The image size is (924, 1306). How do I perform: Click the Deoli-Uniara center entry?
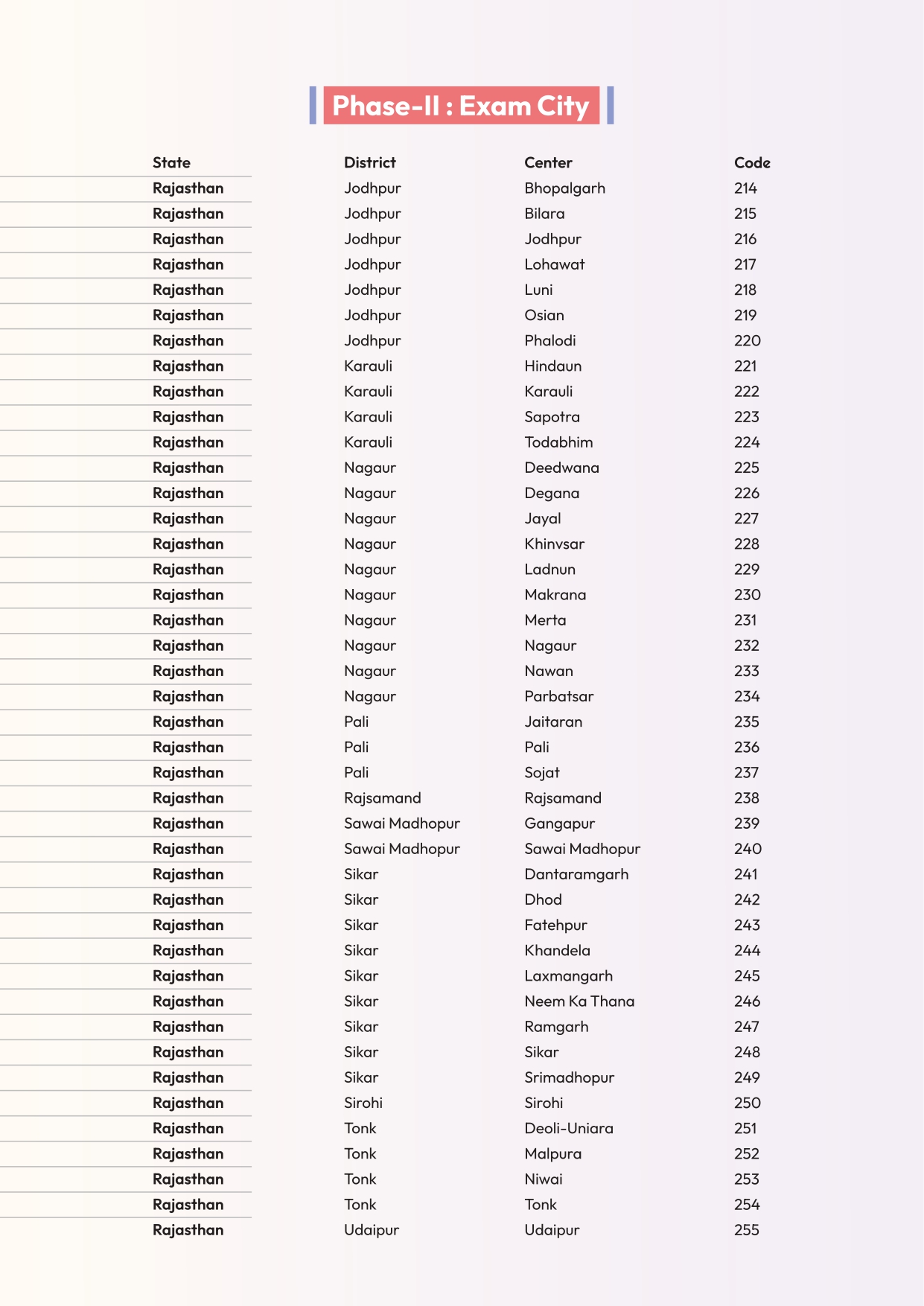pos(569,1128)
